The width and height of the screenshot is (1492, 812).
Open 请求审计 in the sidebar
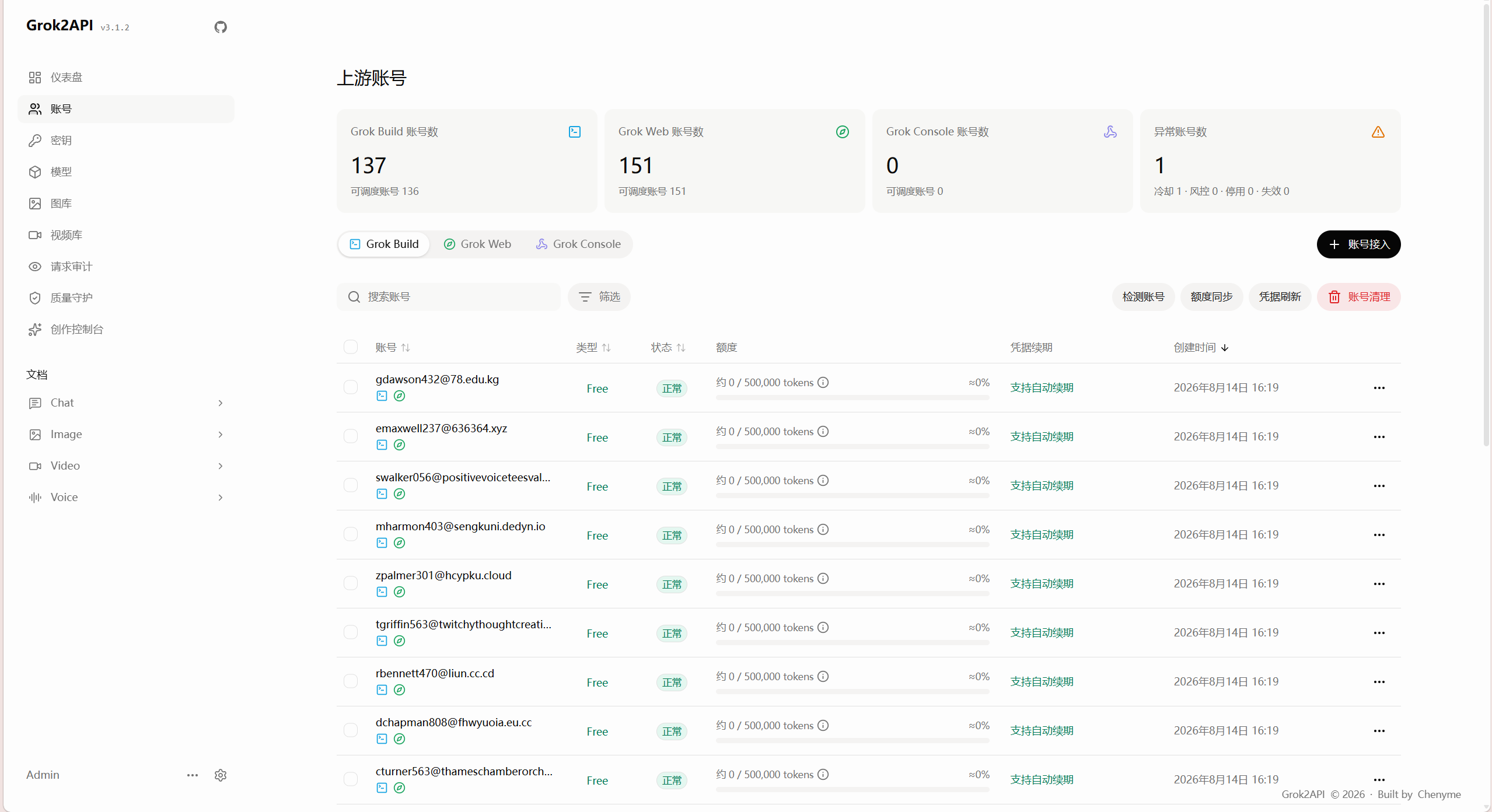point(126,267)
